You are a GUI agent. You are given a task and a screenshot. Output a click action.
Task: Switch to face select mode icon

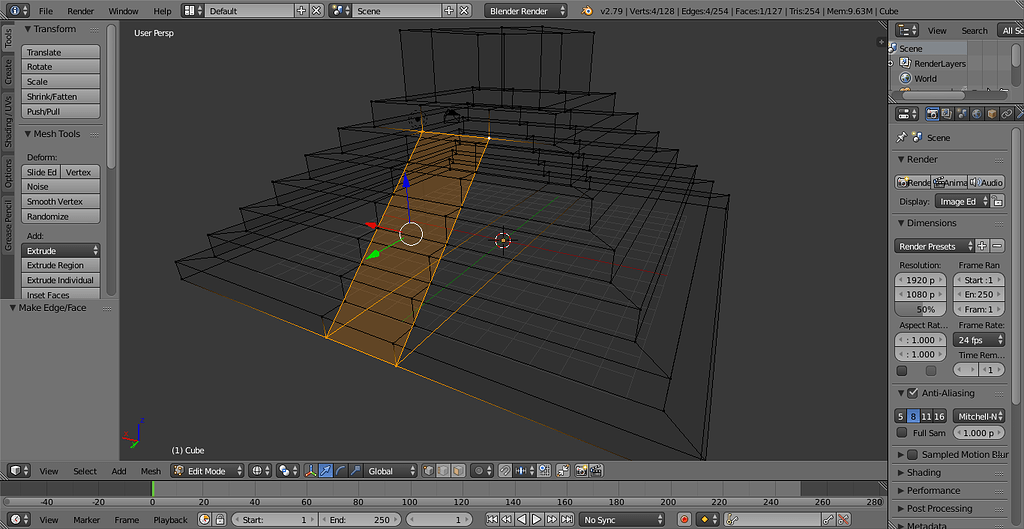(457, 470)
